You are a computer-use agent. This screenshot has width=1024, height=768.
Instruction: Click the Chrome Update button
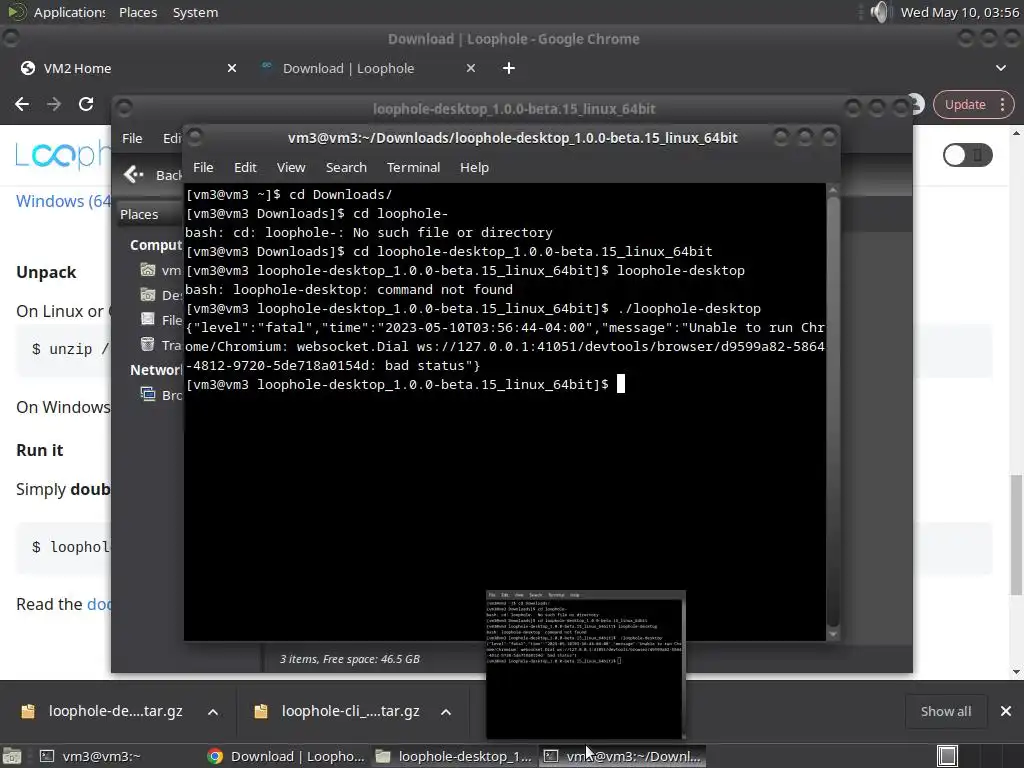click(965, 104)
